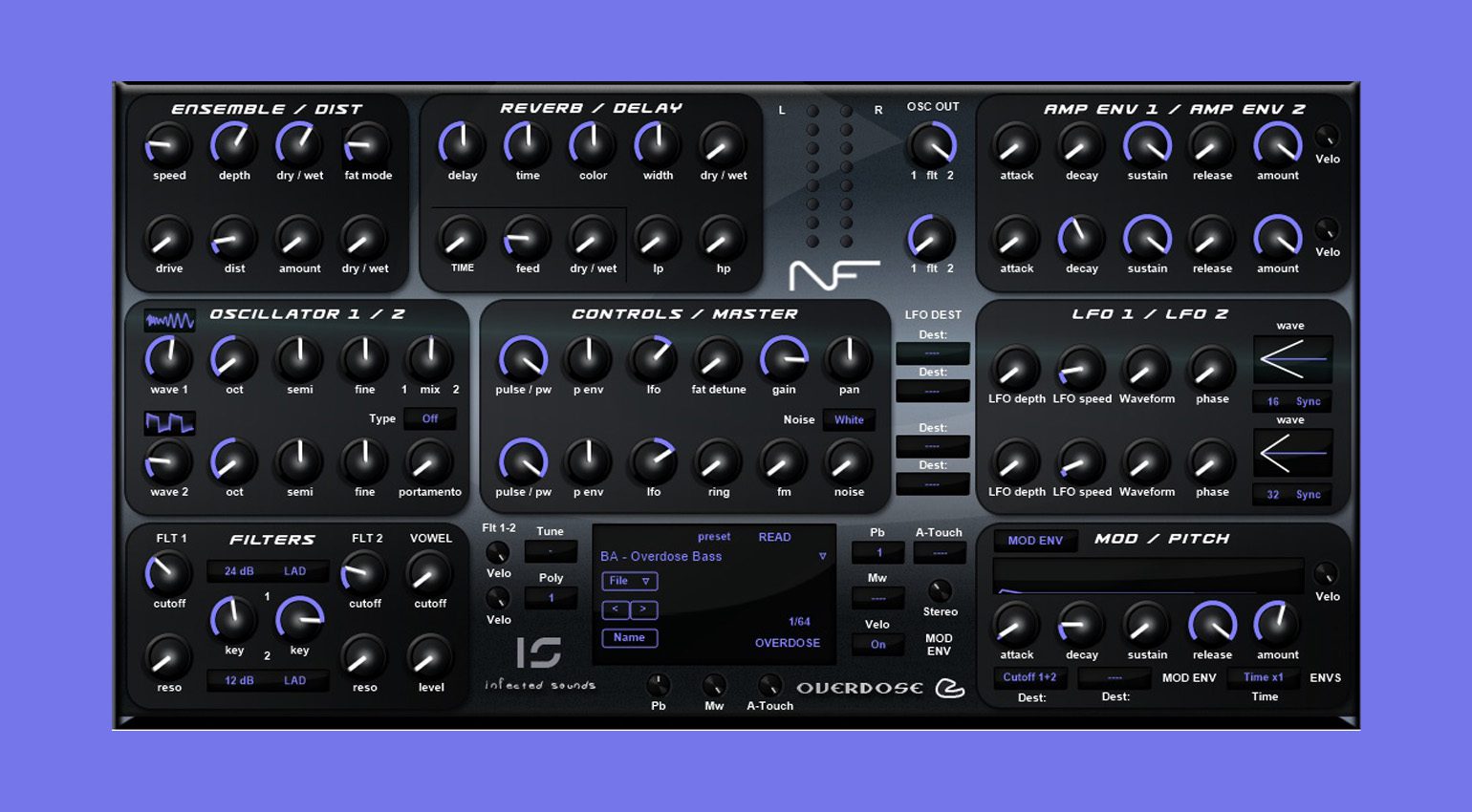Click the FLT 1 cutoff knob
Screen dimensions: 1472x812
[169, 574]
